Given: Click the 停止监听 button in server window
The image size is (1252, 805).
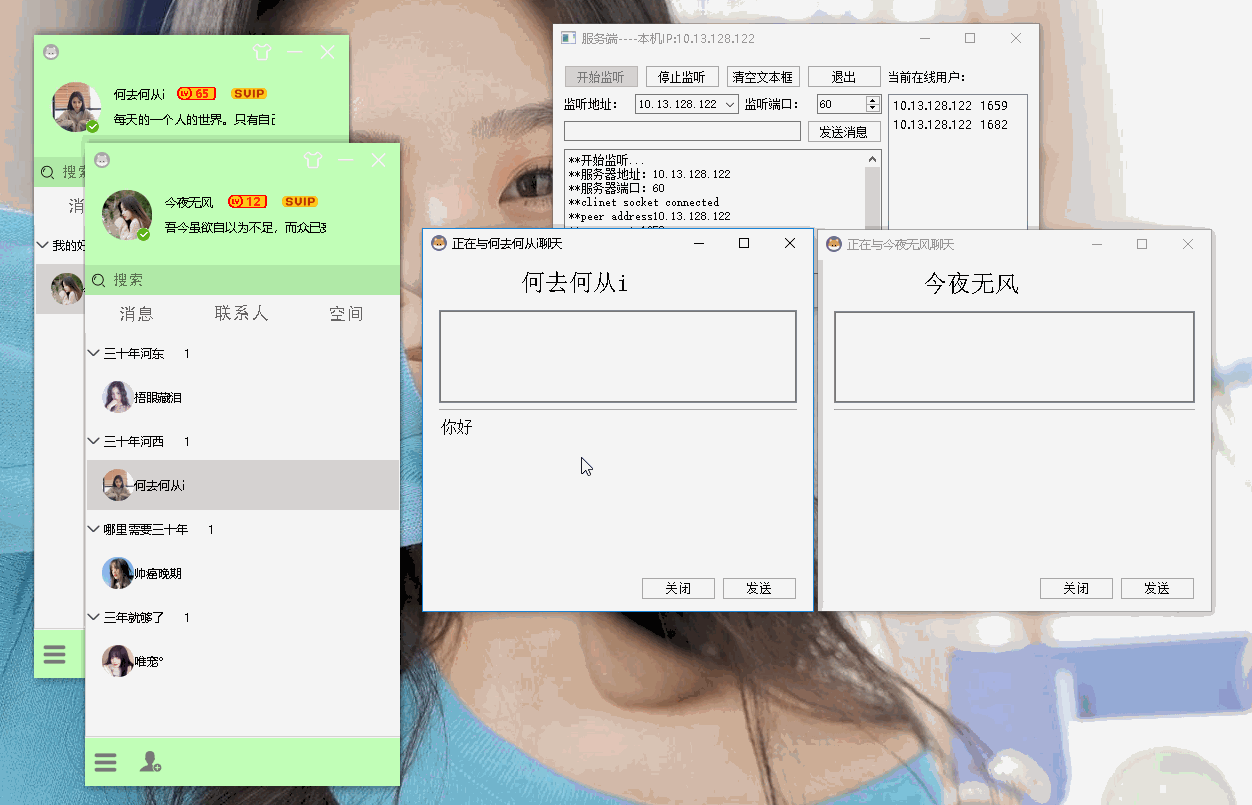Looking at the screenshot, I should pyautogui.click(x=682, y=76).
